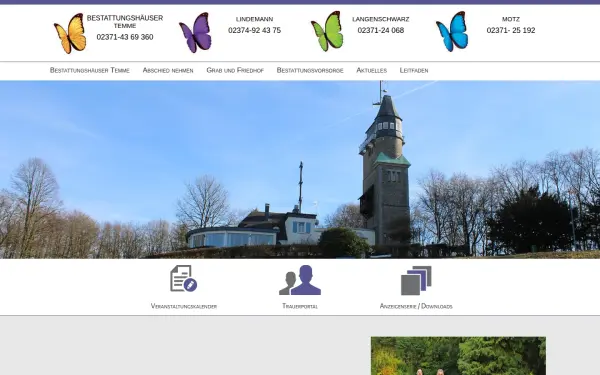Click the tower landscape banner image
Screen dimensions: 600x375
click(300, 170)
